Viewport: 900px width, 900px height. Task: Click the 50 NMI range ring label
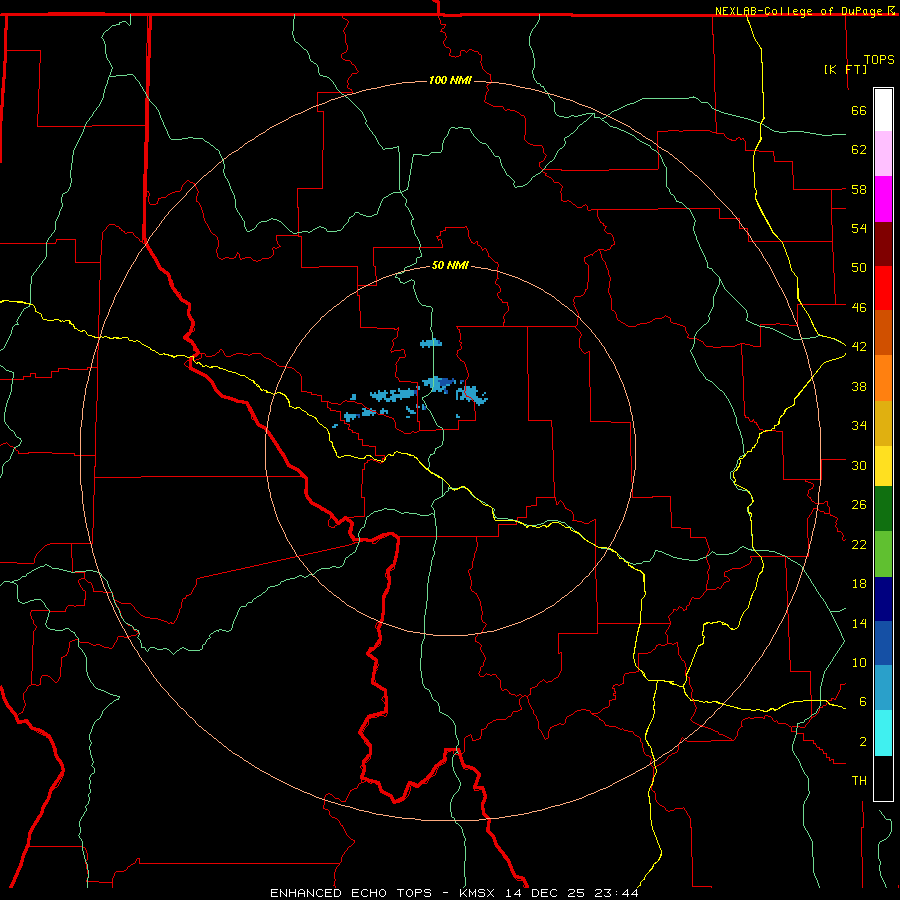[x=451, y=265]
